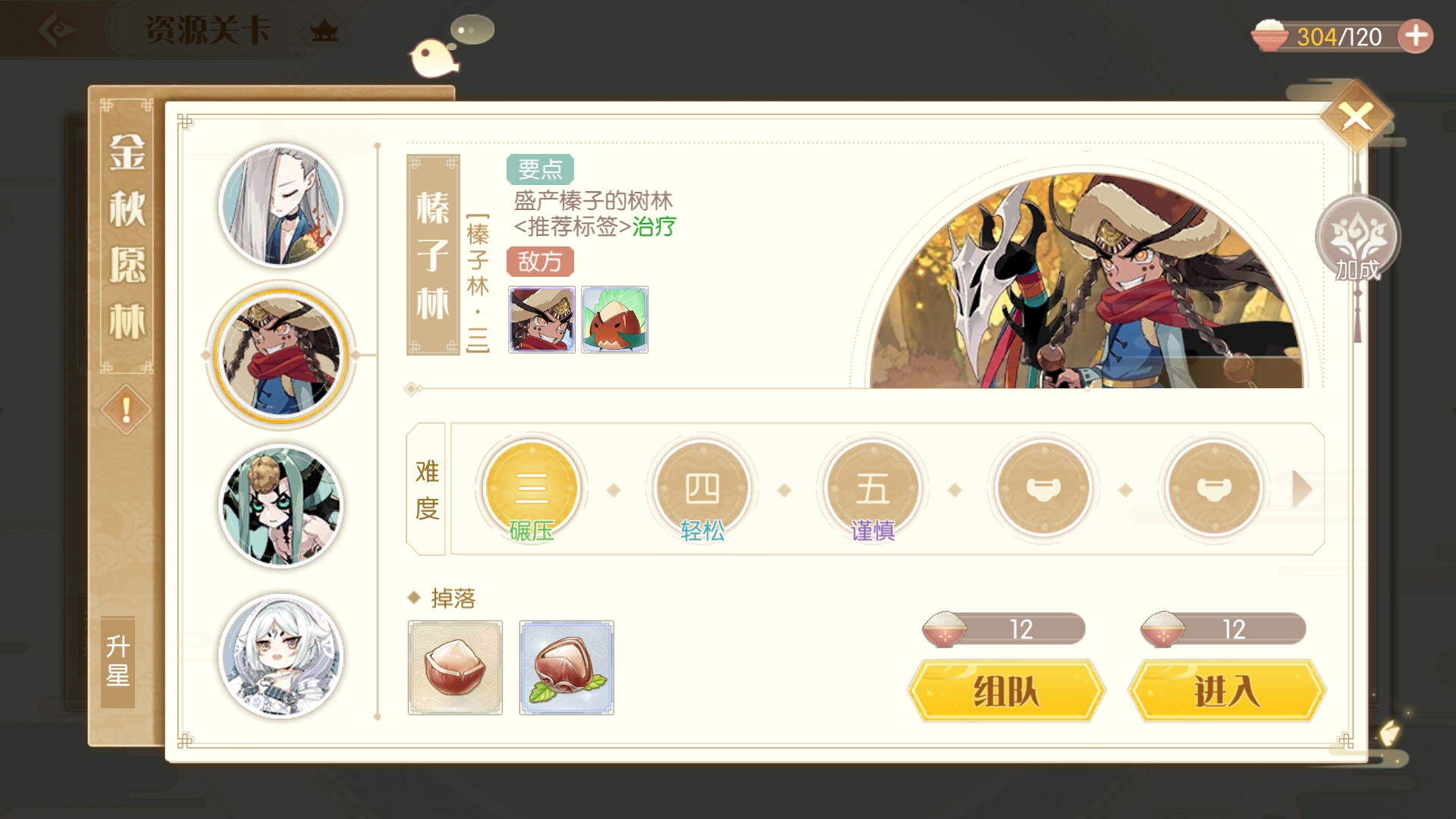Start team play with 组队 button

click(x=1006, y=691)
